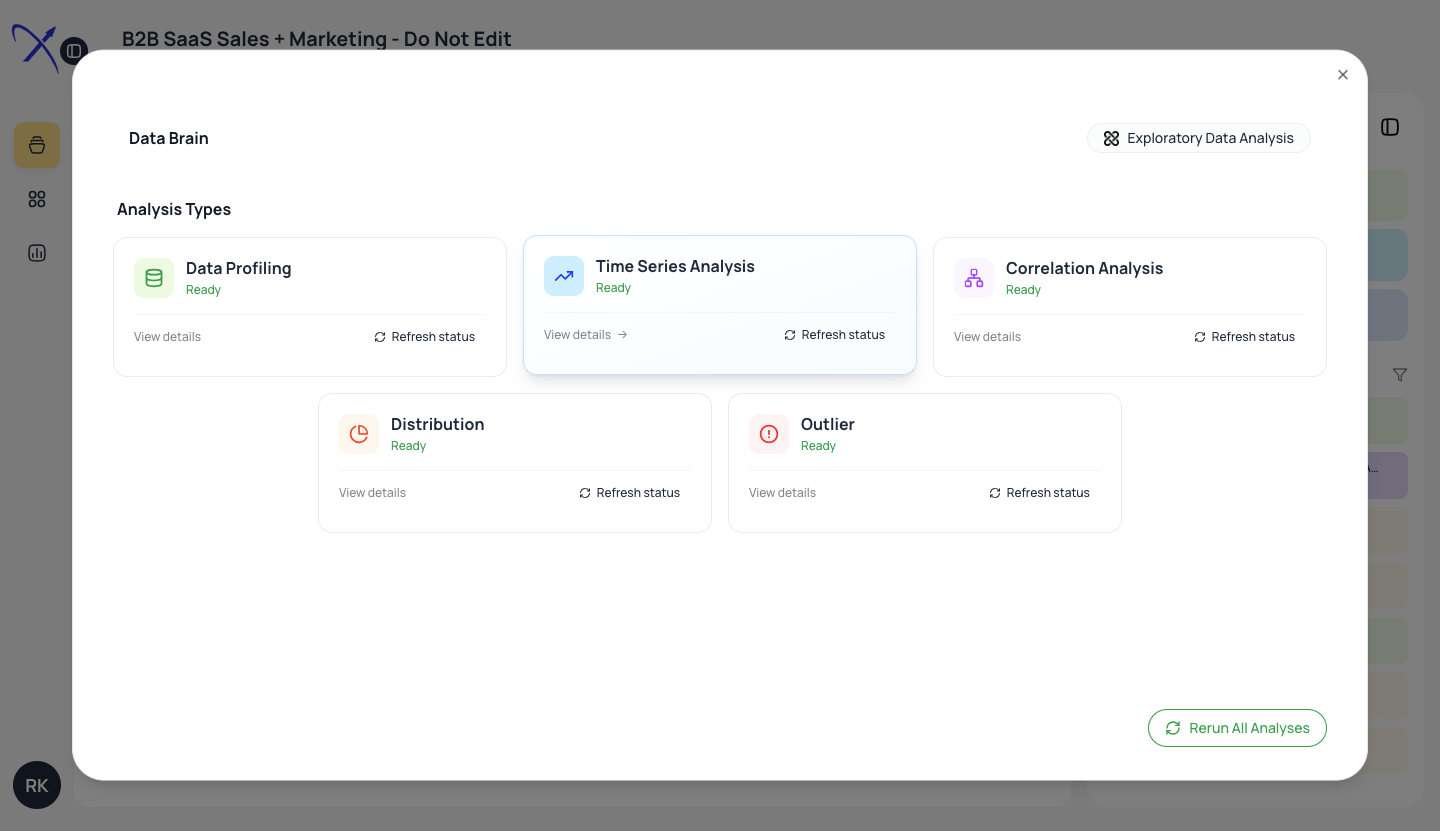
Task: View details of Outlier
Action: point(782,493)
